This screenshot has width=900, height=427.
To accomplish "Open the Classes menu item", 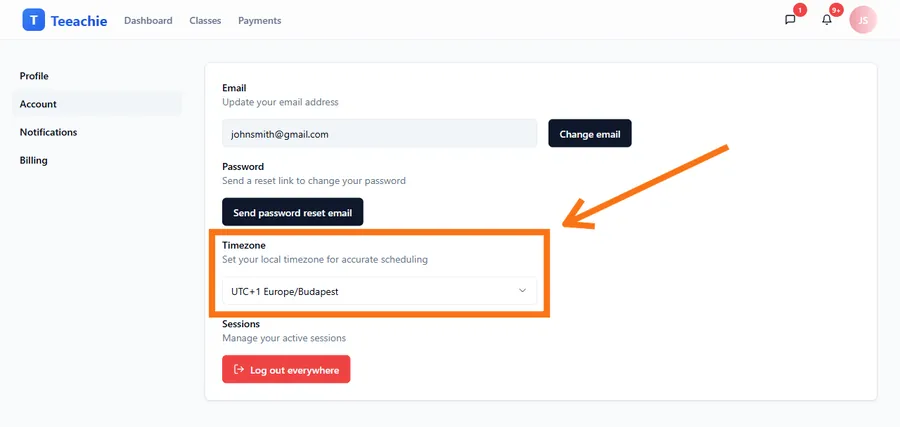I will pos(205,21).
